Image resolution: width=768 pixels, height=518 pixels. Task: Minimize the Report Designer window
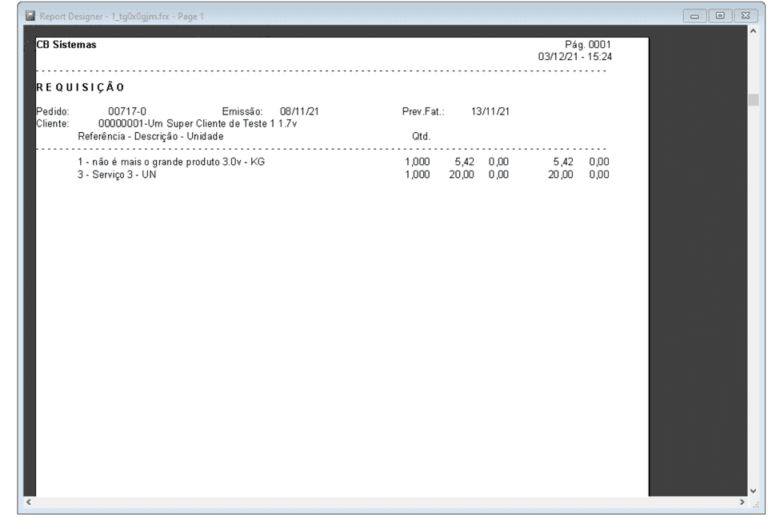[695, 16]
